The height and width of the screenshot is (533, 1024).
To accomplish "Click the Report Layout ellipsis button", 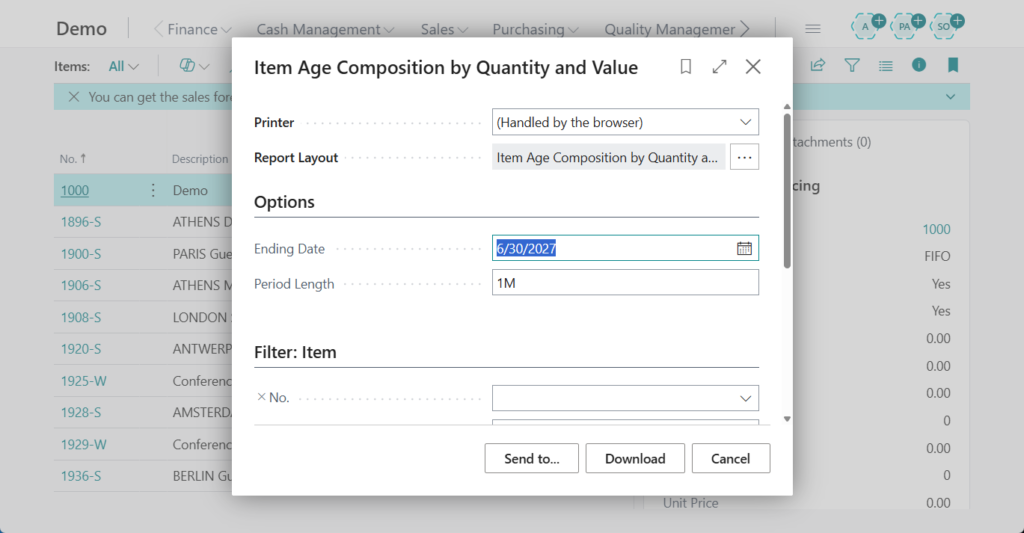I will coord(744,157).
